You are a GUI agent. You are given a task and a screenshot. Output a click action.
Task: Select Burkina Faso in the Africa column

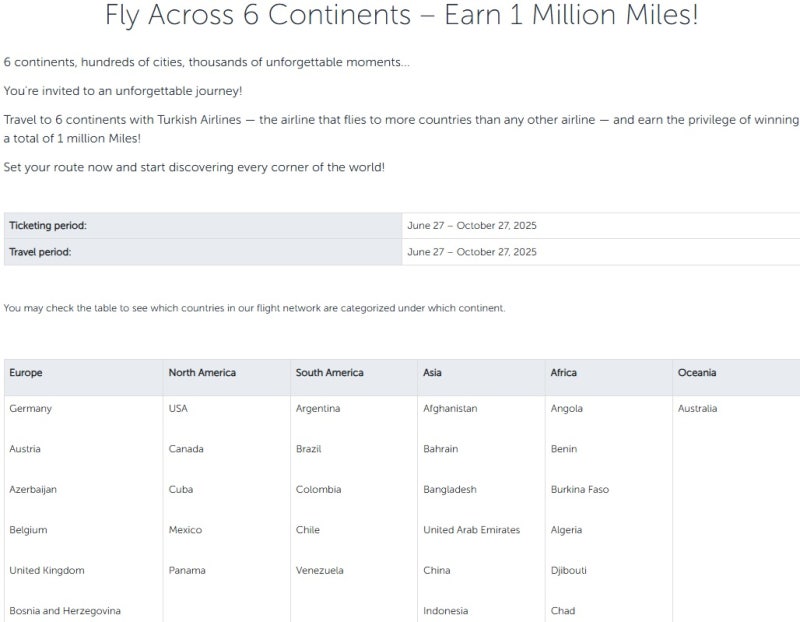(579, 490)
